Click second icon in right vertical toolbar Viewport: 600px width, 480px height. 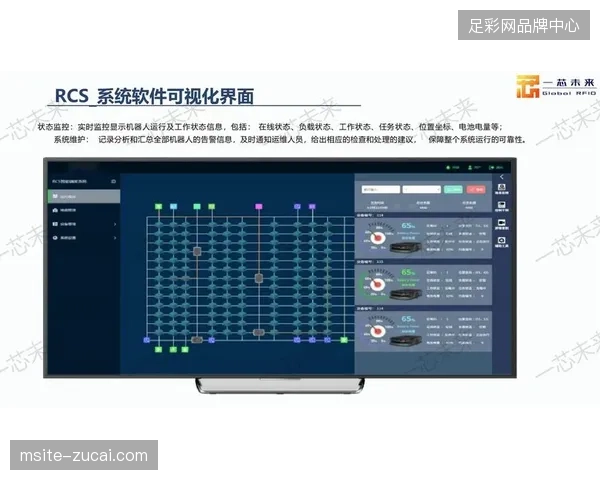tap(502, 206)
